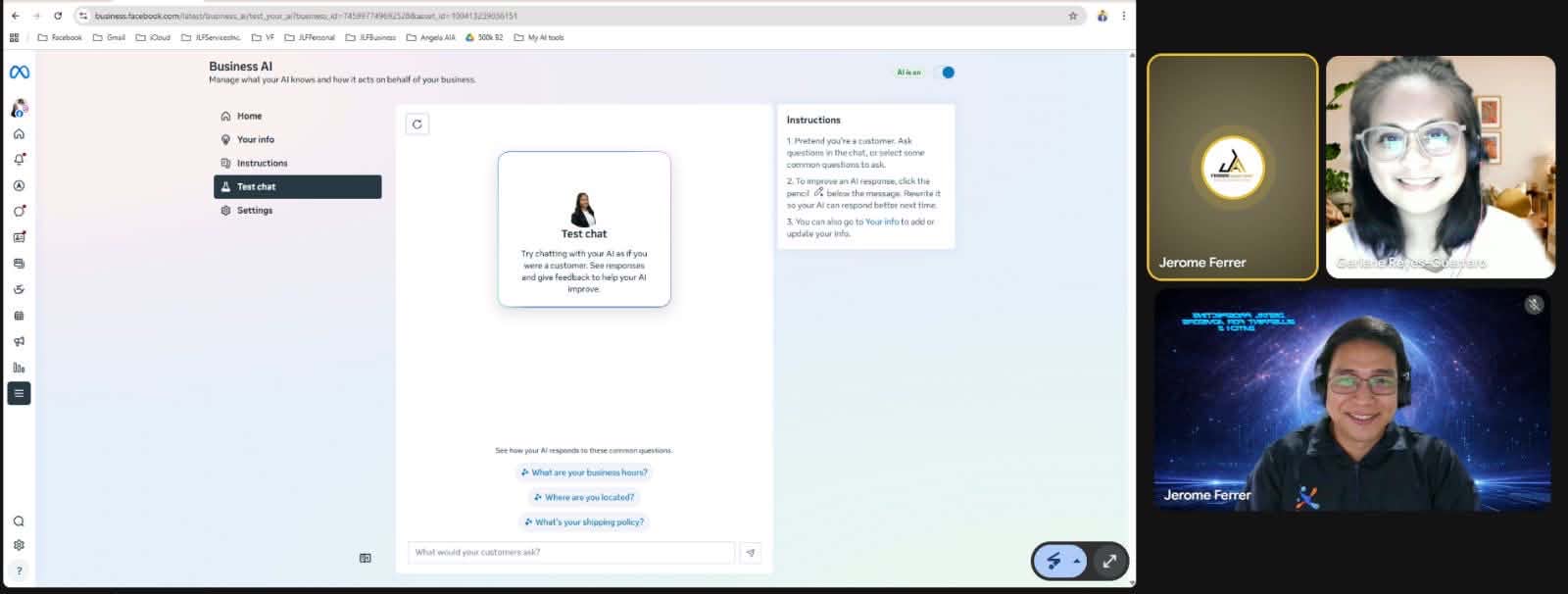Open the Your info menu item

(297, 139)
